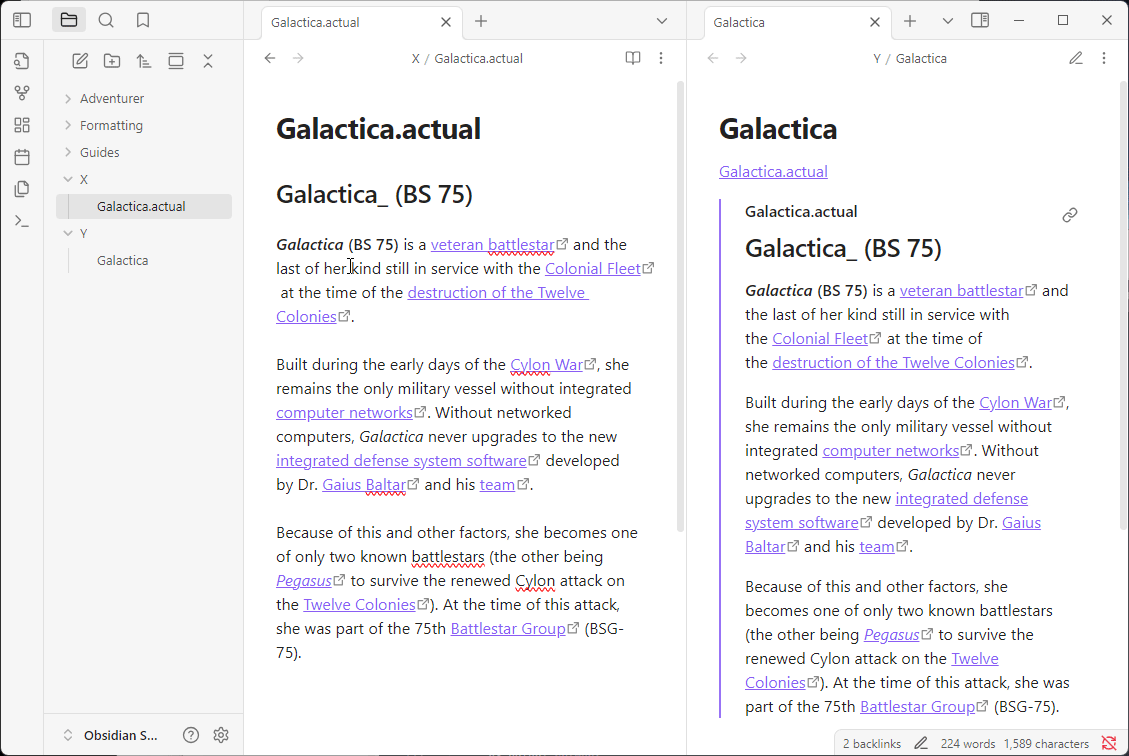This screenshot has height=756, width=1129.
Task: Open the canvas icon in ribbon
Action: [22, 125]
